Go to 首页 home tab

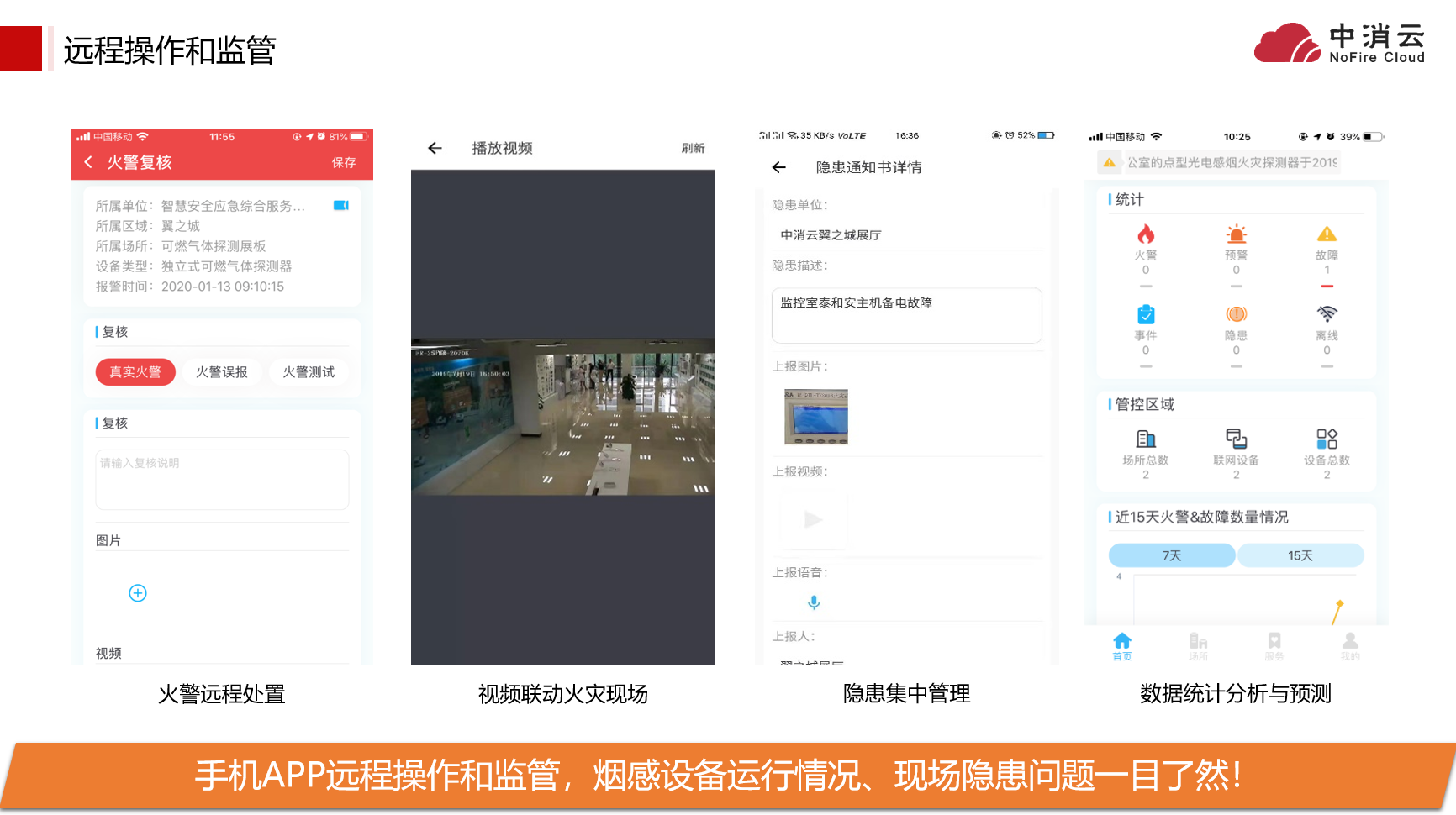click(x=1122, y=646)
